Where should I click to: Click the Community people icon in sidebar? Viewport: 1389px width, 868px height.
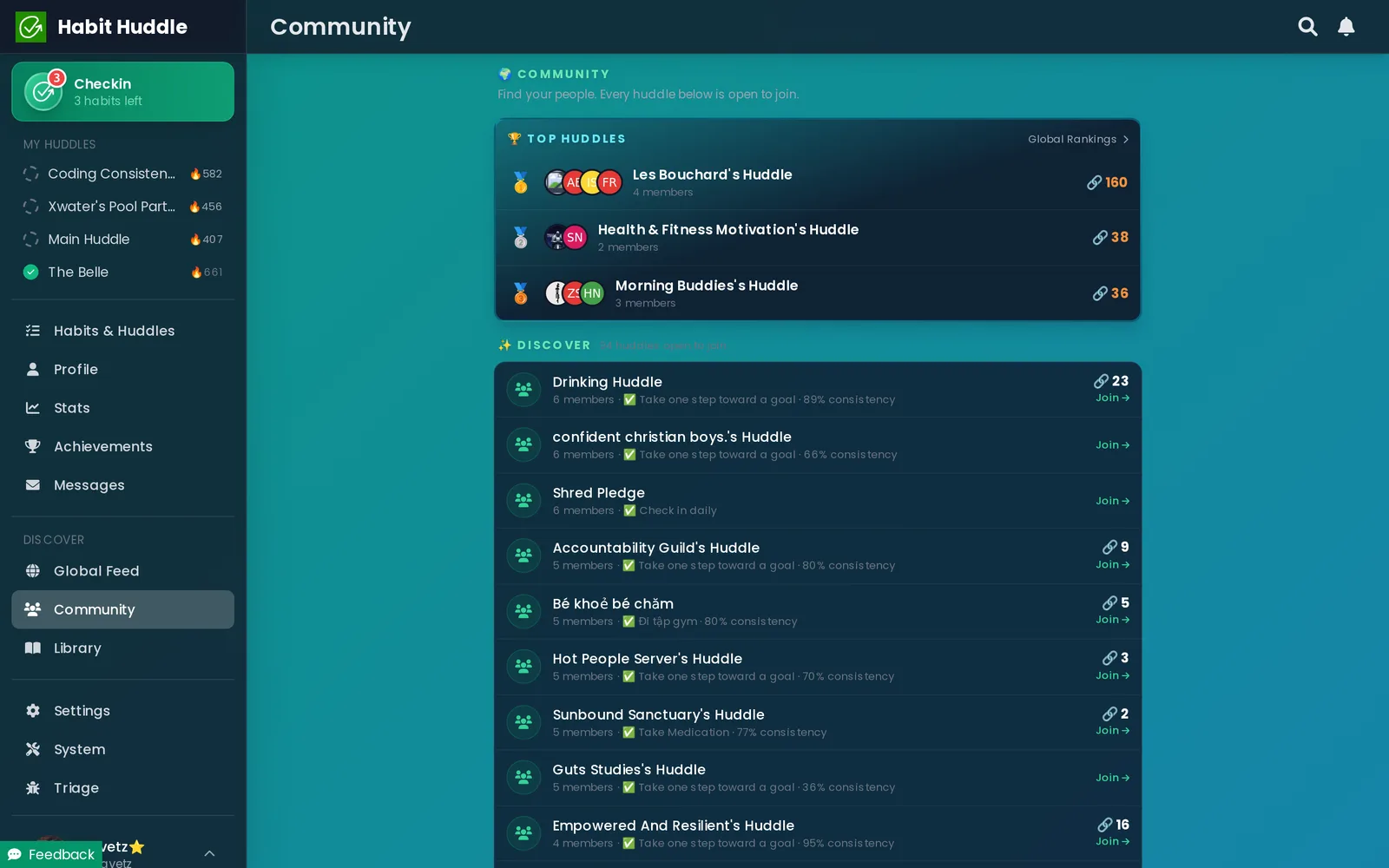click(x=33, y=609)
